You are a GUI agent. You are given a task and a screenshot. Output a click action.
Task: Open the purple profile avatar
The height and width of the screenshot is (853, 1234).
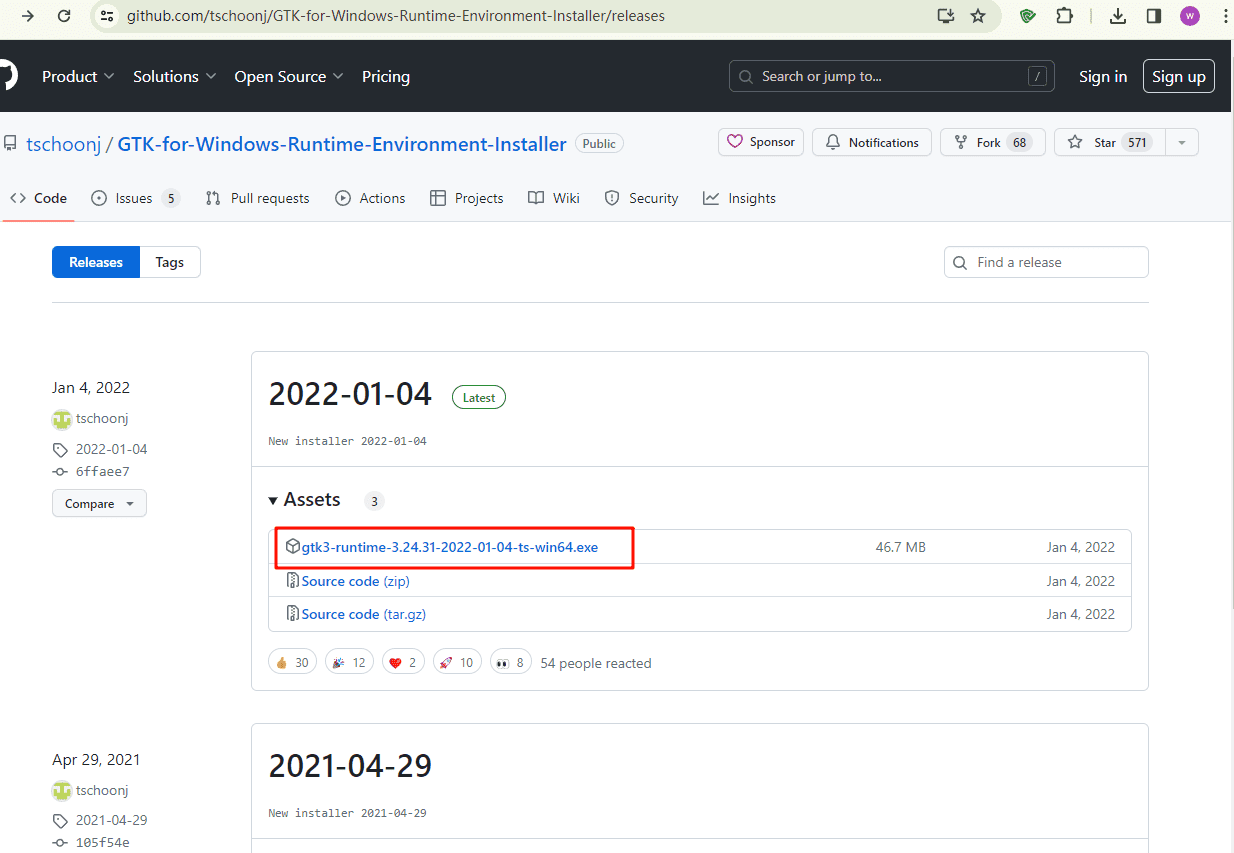1189,16
